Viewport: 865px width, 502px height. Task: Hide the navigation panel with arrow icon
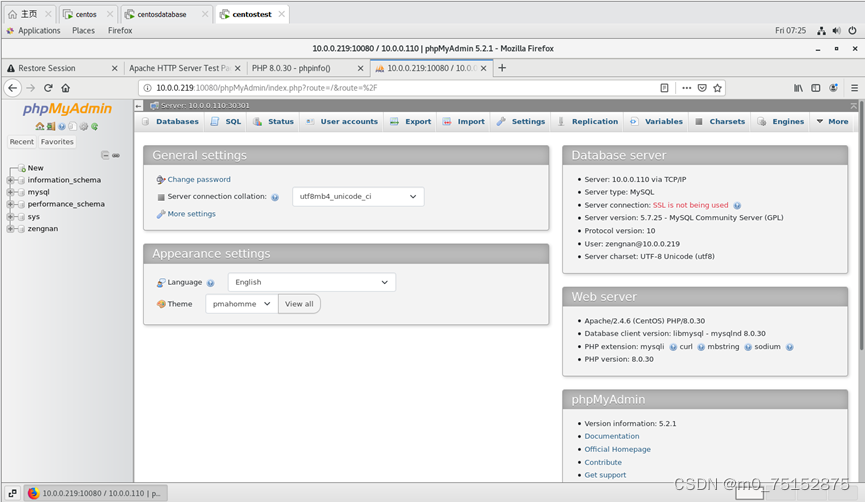138,105
